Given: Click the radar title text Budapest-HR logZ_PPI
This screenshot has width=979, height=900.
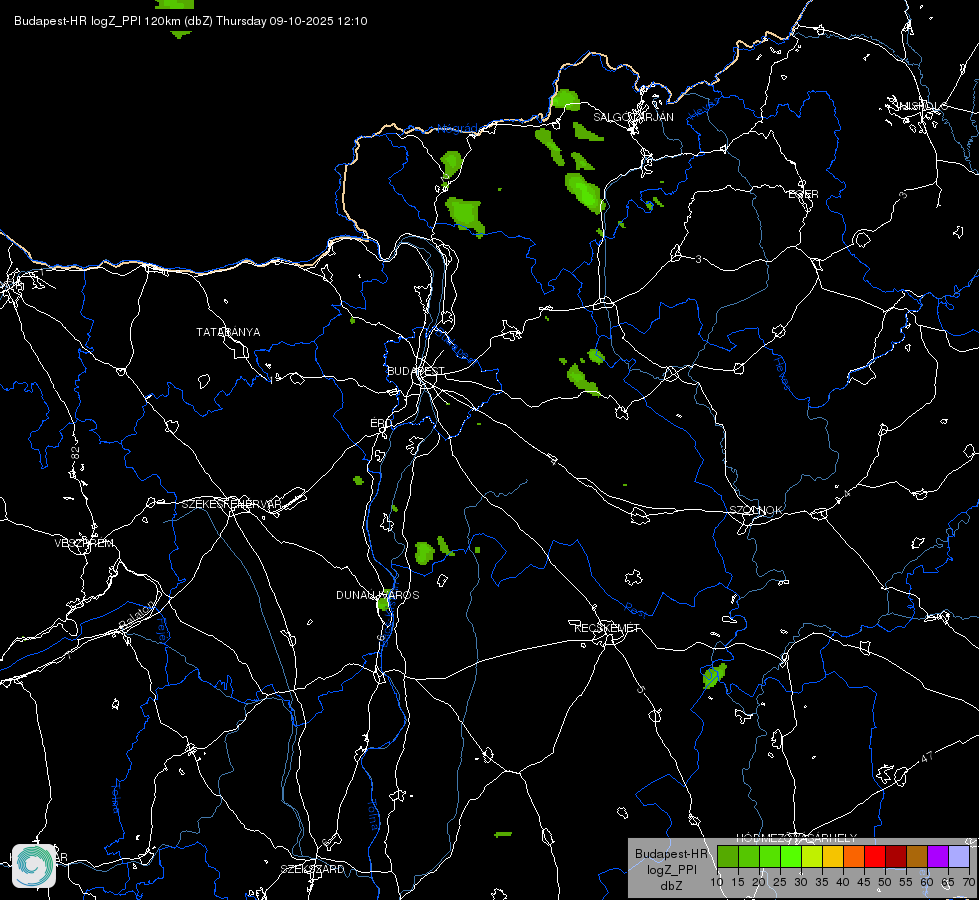Looking at the screenshot, I should click(x=77, y=21).
